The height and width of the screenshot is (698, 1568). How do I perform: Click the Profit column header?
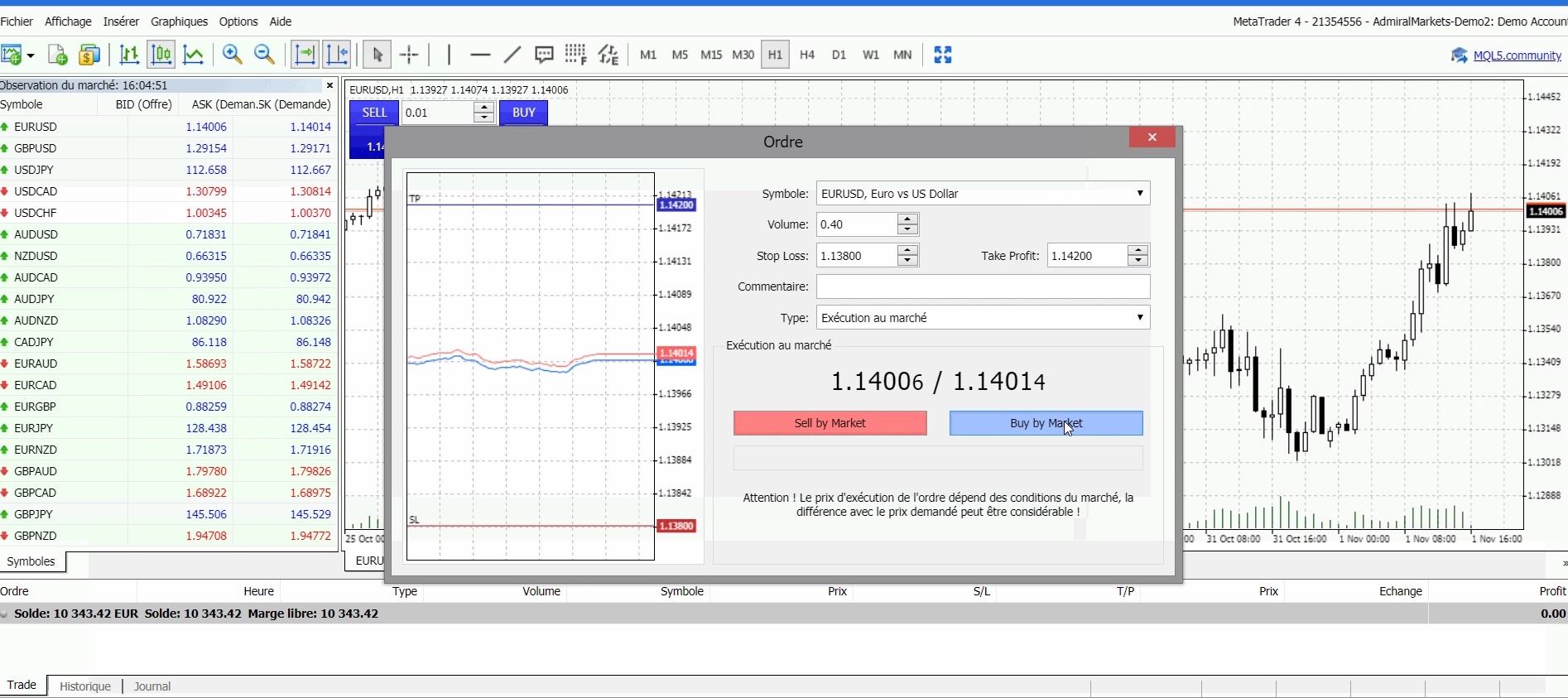click(x=1551, y=591)
